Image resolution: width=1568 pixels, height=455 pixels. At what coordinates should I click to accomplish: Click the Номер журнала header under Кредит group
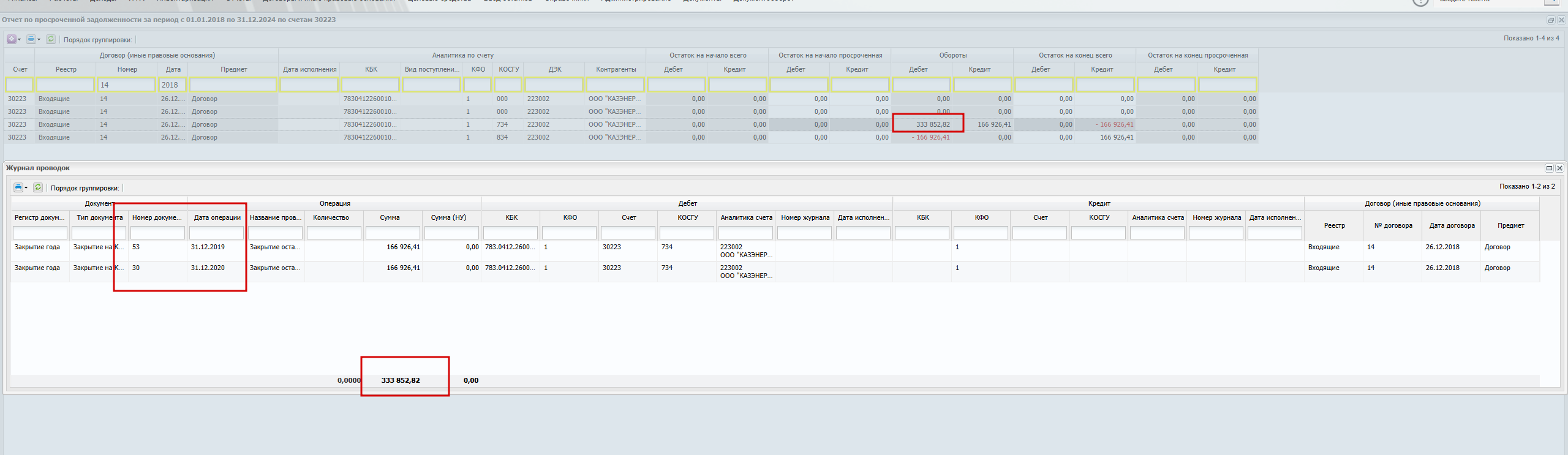coord(1216,217)
